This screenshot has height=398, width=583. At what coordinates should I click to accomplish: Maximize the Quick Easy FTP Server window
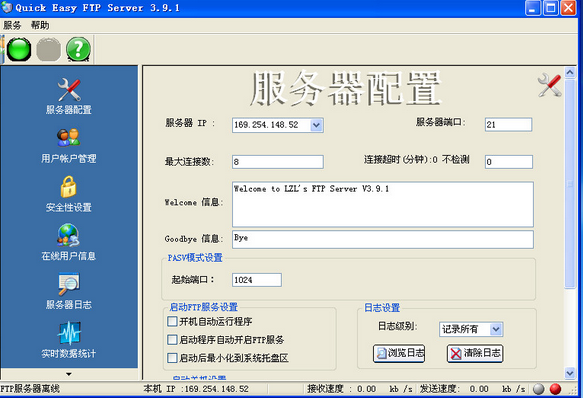pyautogui.click(x=551, y=8)
